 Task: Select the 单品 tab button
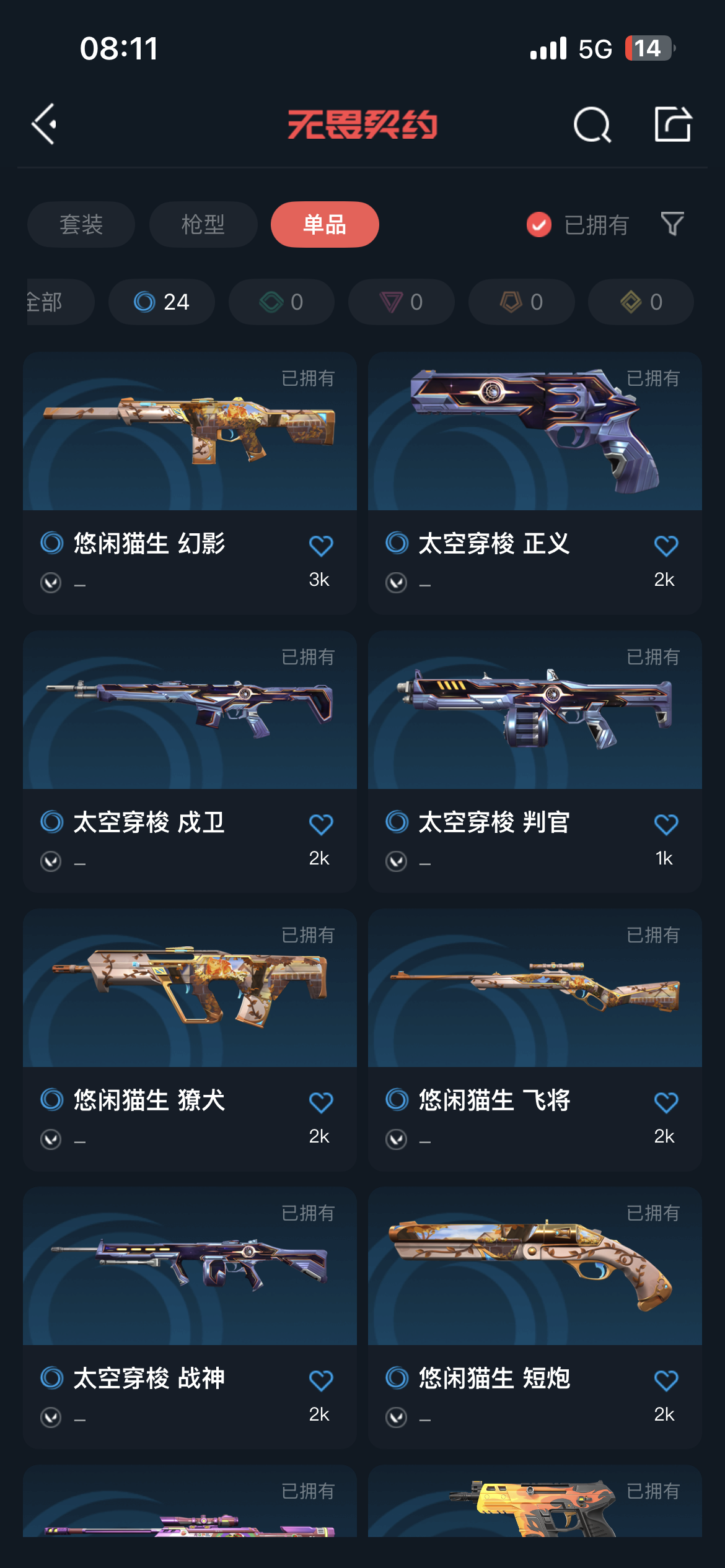tap(325, 224)
